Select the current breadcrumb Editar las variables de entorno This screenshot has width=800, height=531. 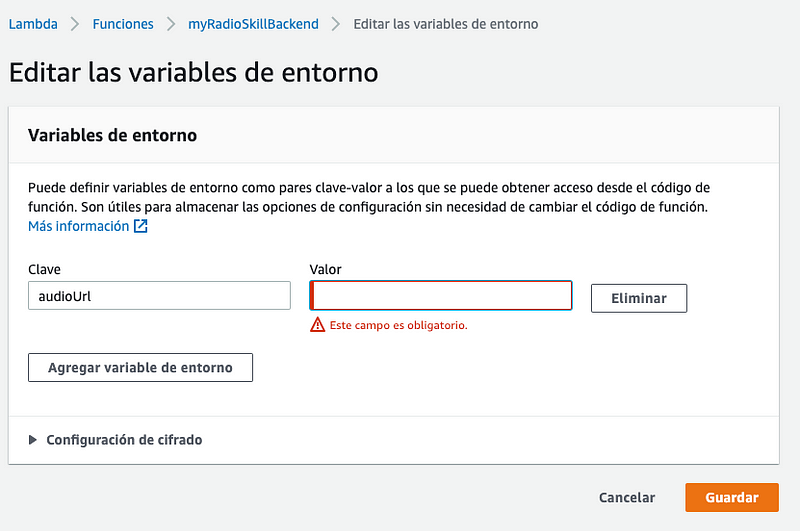click(445, 24)
